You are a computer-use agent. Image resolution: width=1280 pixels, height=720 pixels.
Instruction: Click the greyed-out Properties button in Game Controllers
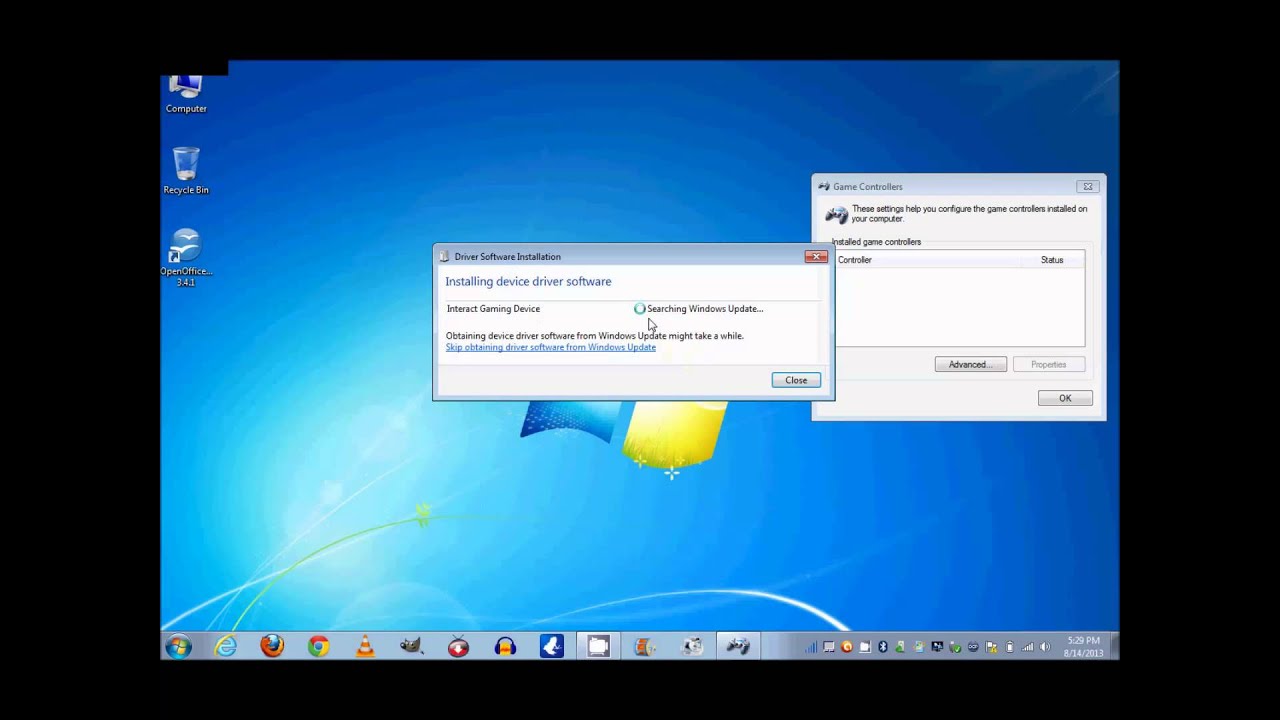point(1049,364)
